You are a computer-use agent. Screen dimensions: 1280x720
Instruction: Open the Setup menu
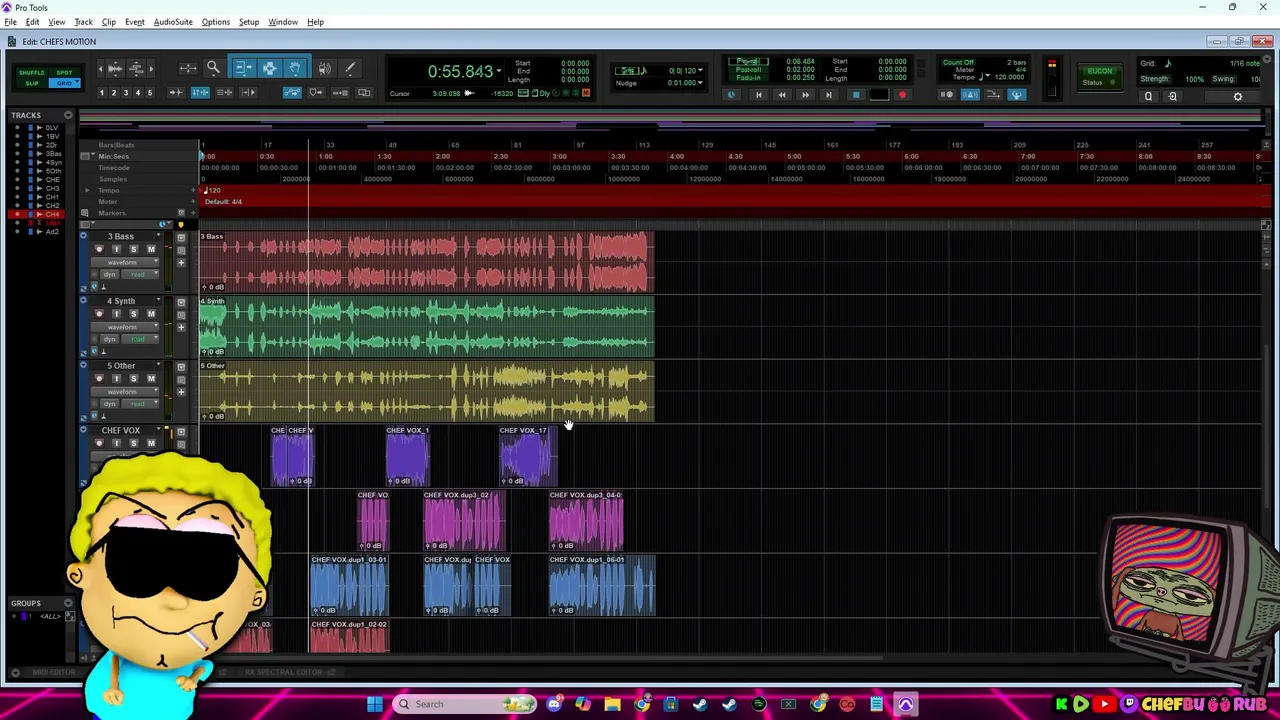(249, 22)
